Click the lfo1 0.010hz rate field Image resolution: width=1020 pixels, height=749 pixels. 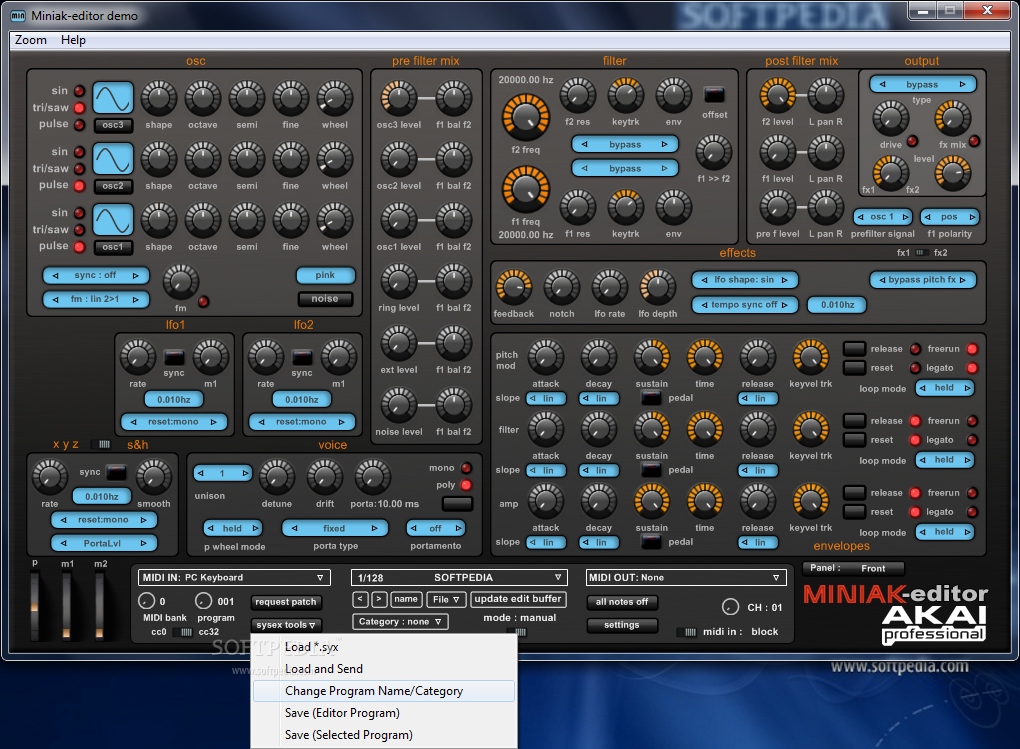tap(174, 400)
